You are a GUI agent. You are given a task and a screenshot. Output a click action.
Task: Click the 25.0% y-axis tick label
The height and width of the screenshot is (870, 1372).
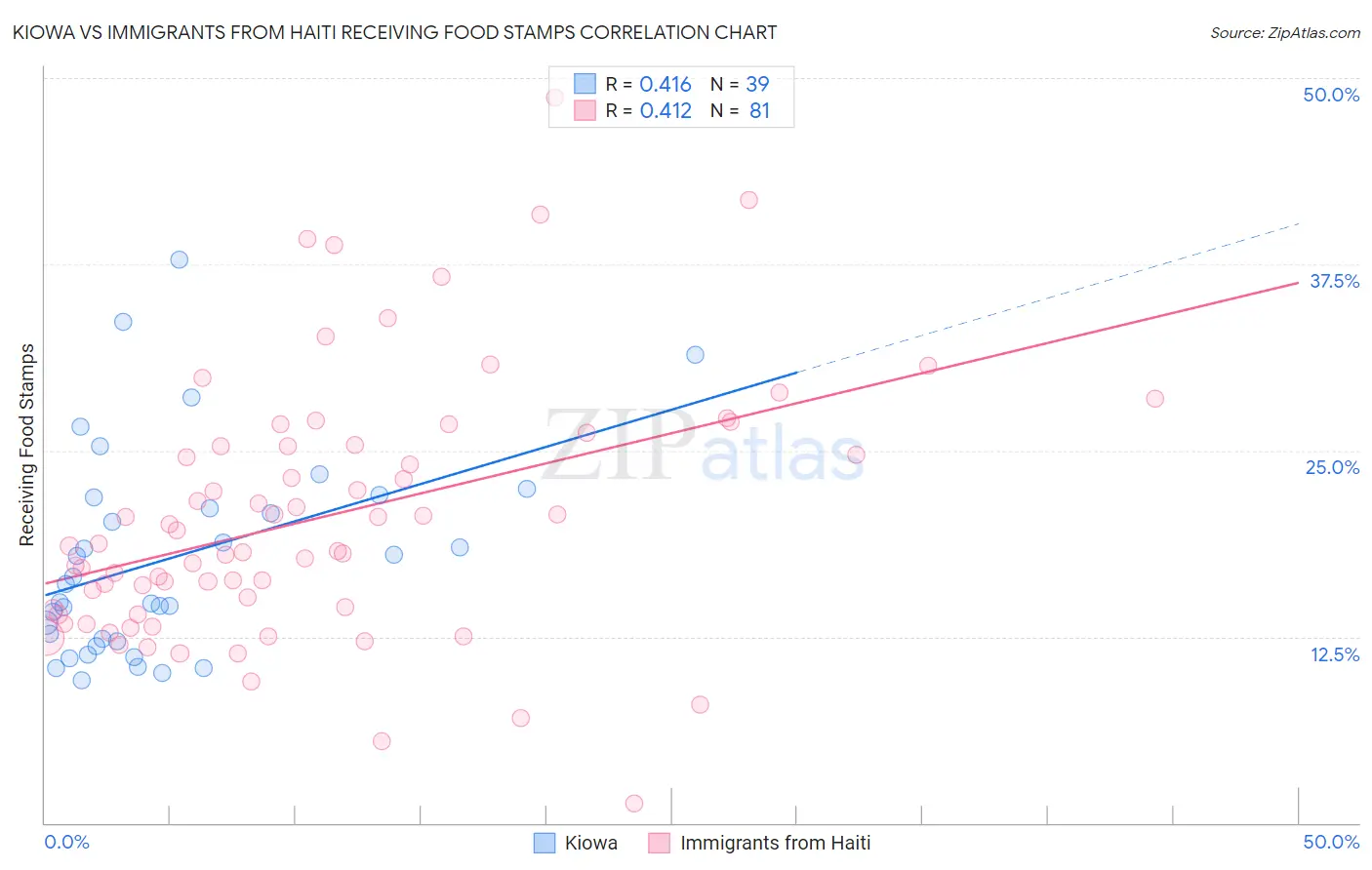1332,467
